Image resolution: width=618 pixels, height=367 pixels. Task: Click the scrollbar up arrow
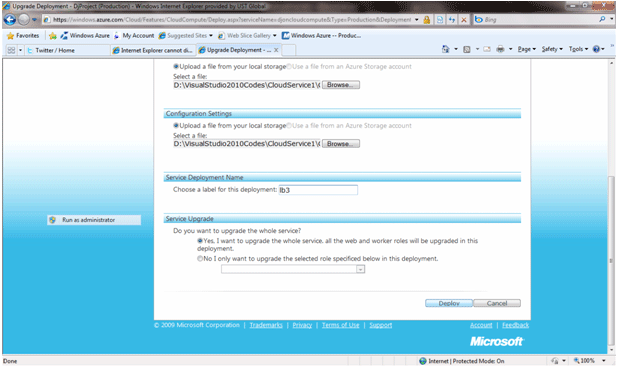pyautogui.click(x=611, y=63)
